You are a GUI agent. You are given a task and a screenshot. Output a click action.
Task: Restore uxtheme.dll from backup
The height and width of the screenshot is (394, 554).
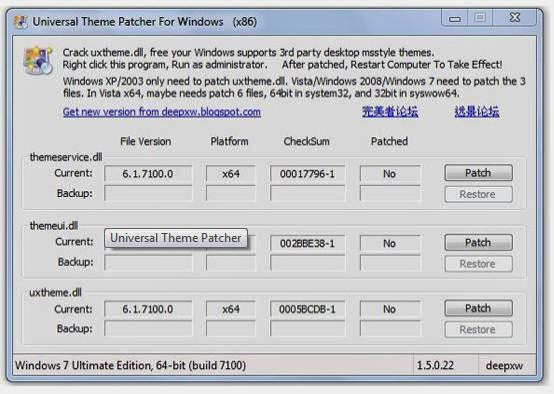pyautogui.click(x=478, y=329)
